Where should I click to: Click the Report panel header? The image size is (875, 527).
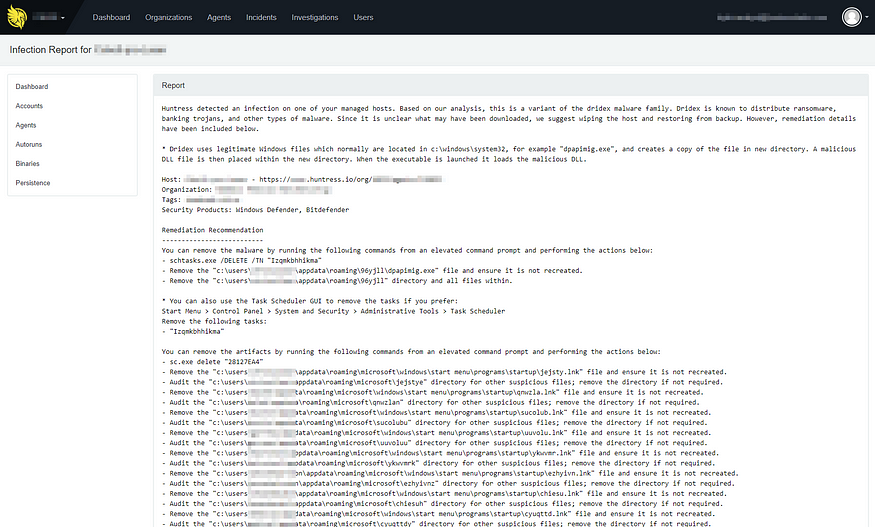click(x=511, y=85)
